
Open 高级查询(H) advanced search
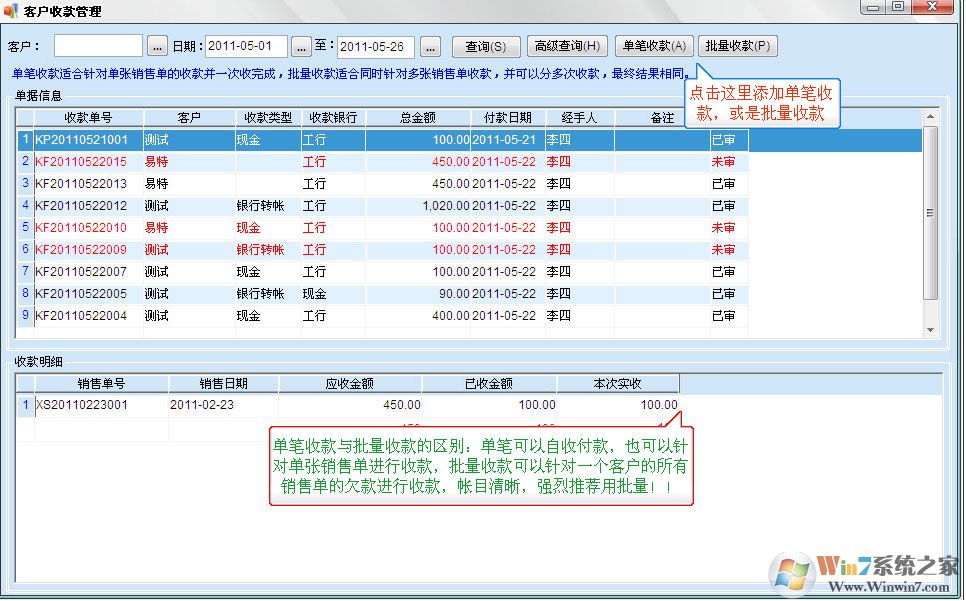tap(566, 45)
